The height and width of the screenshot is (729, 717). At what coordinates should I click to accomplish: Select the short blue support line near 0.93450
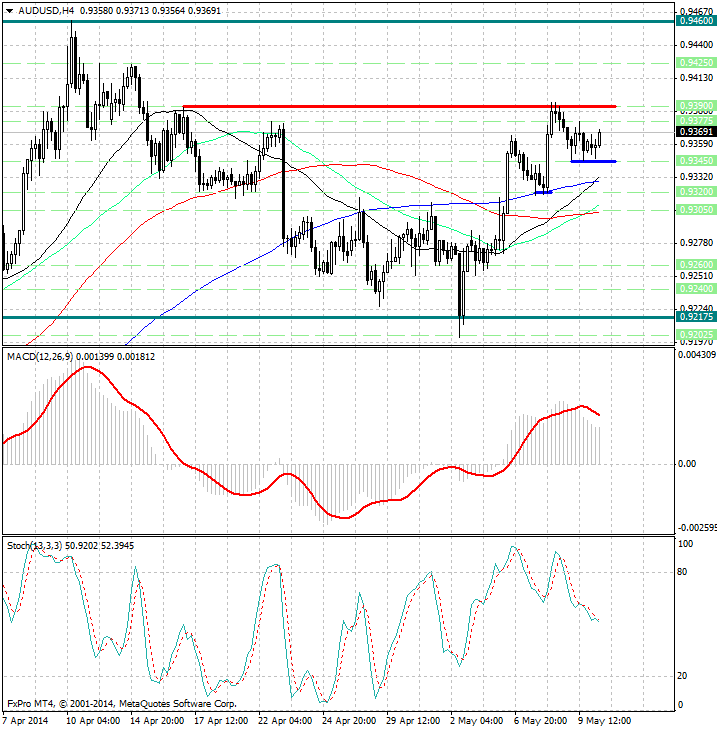593,161
